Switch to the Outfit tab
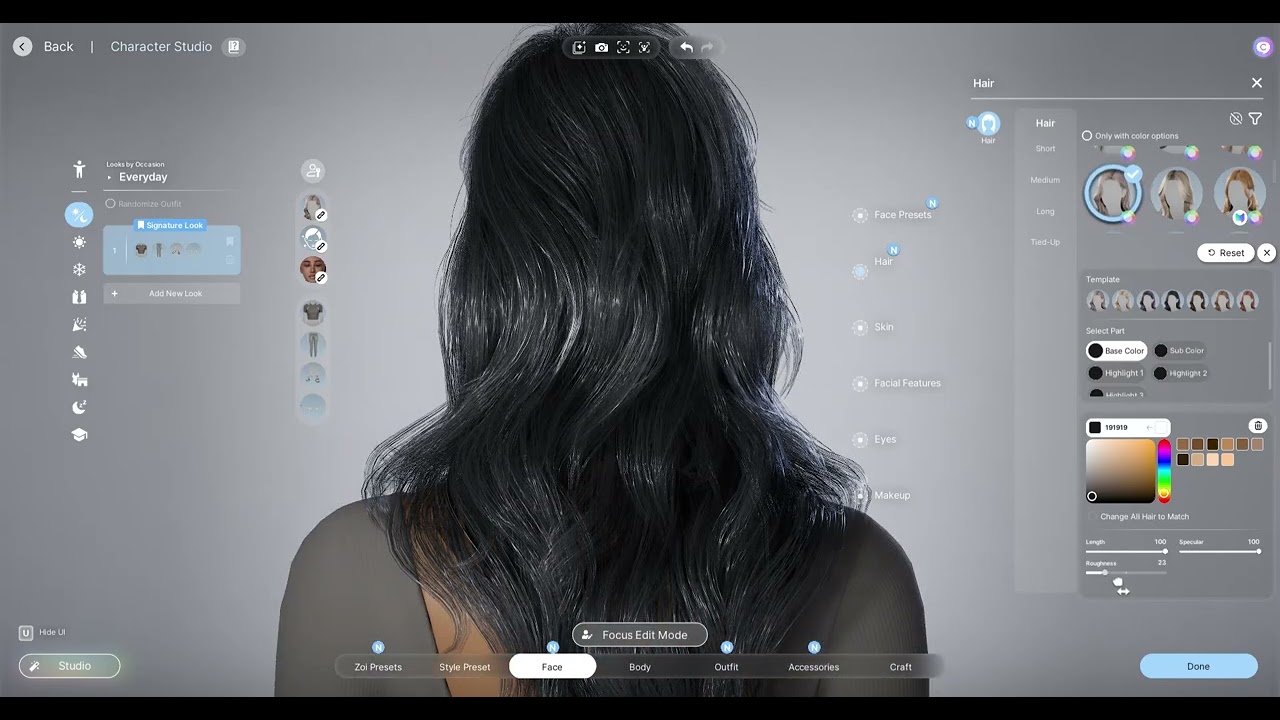Screen dimensions: 1280x720 tap(727, 667)
